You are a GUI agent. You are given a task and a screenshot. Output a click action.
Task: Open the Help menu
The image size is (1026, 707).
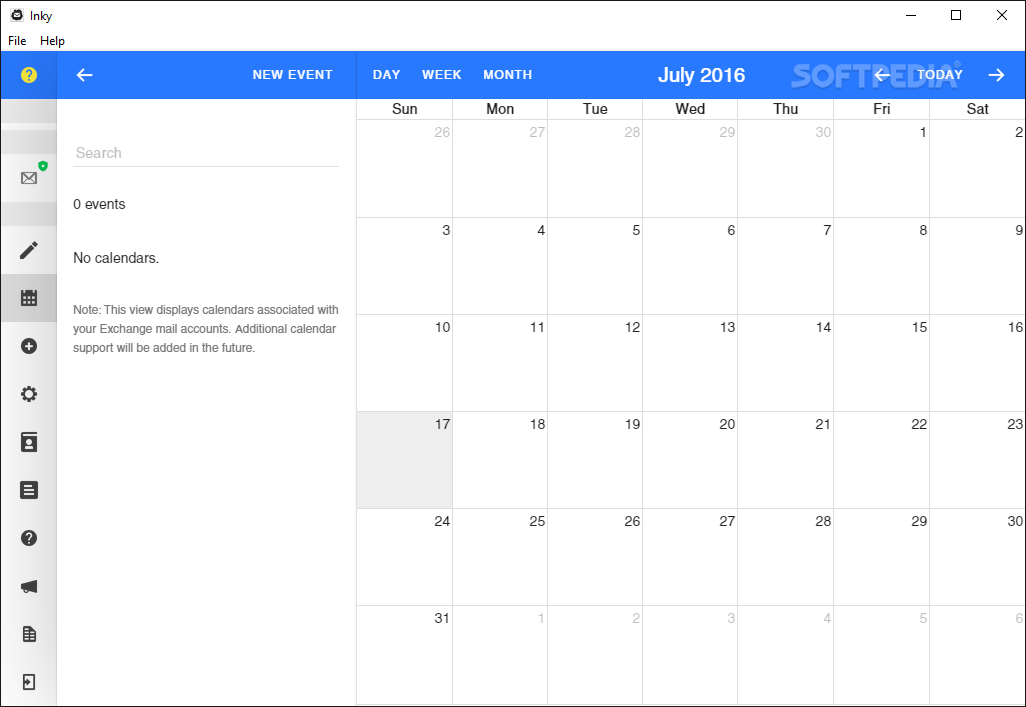(x=52, y=41)
